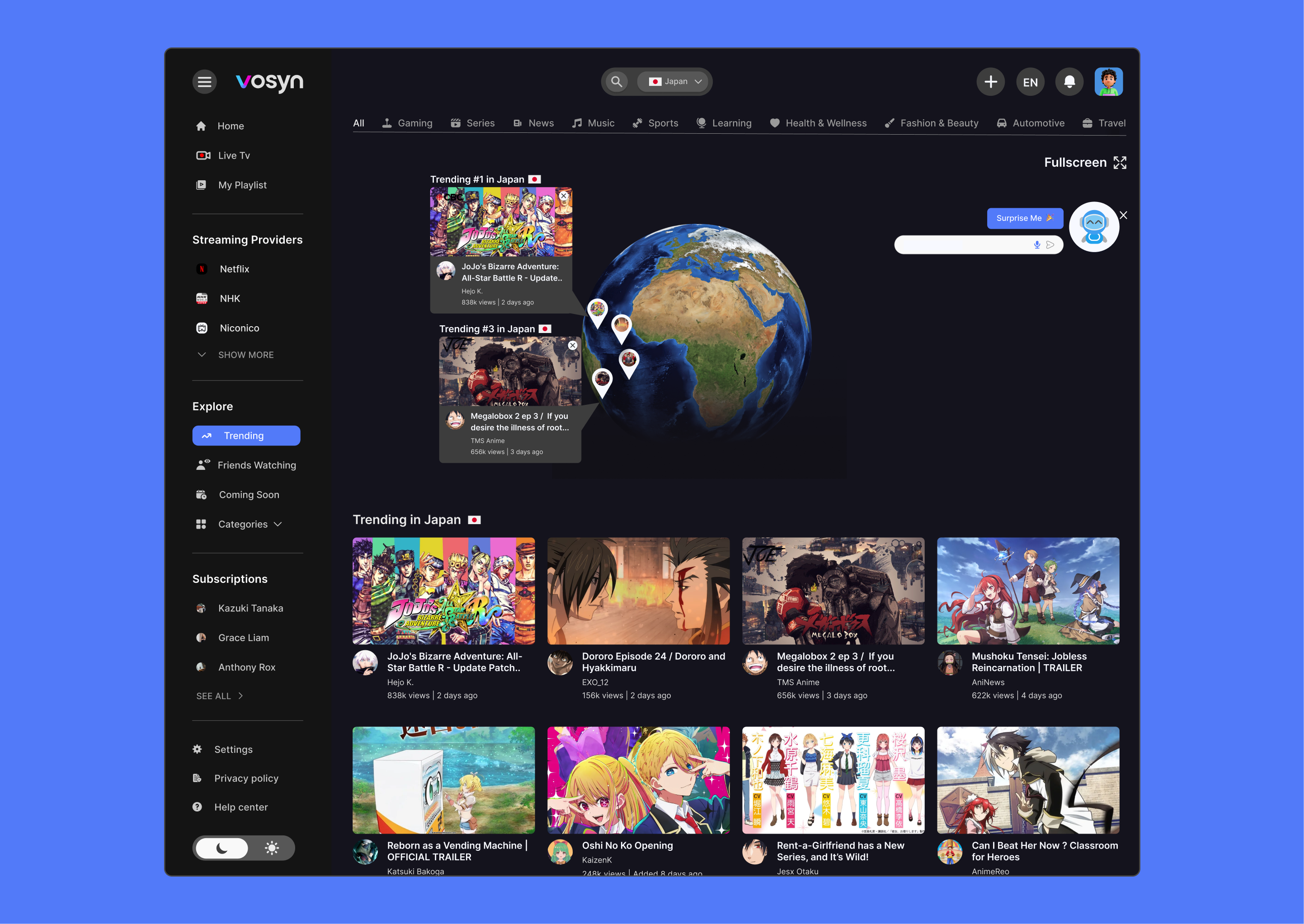The image size is (1304, 924).
Task: Switch to dark mode moon toggle
Action: [x=222, y=849]
